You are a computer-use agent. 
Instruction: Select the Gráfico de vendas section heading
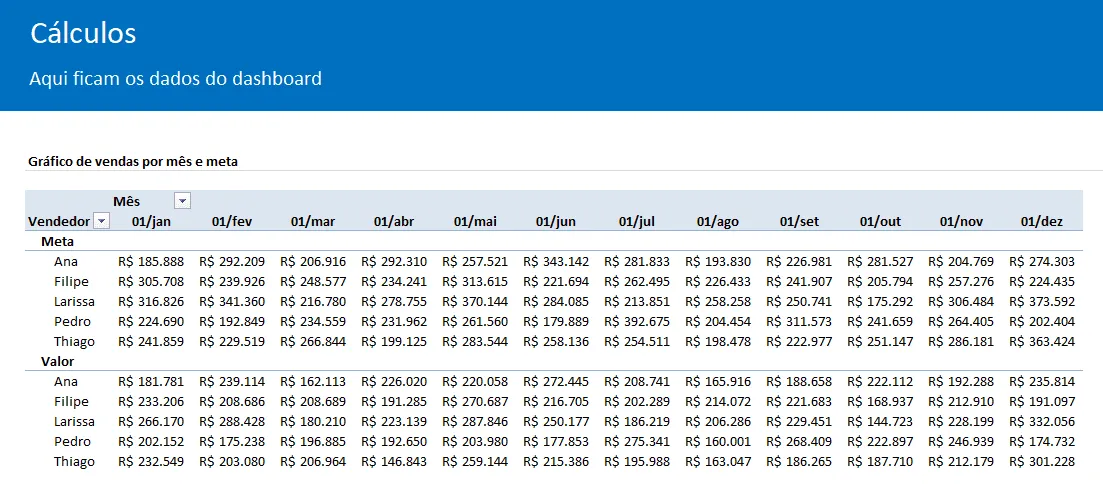[x=133, y=162]
